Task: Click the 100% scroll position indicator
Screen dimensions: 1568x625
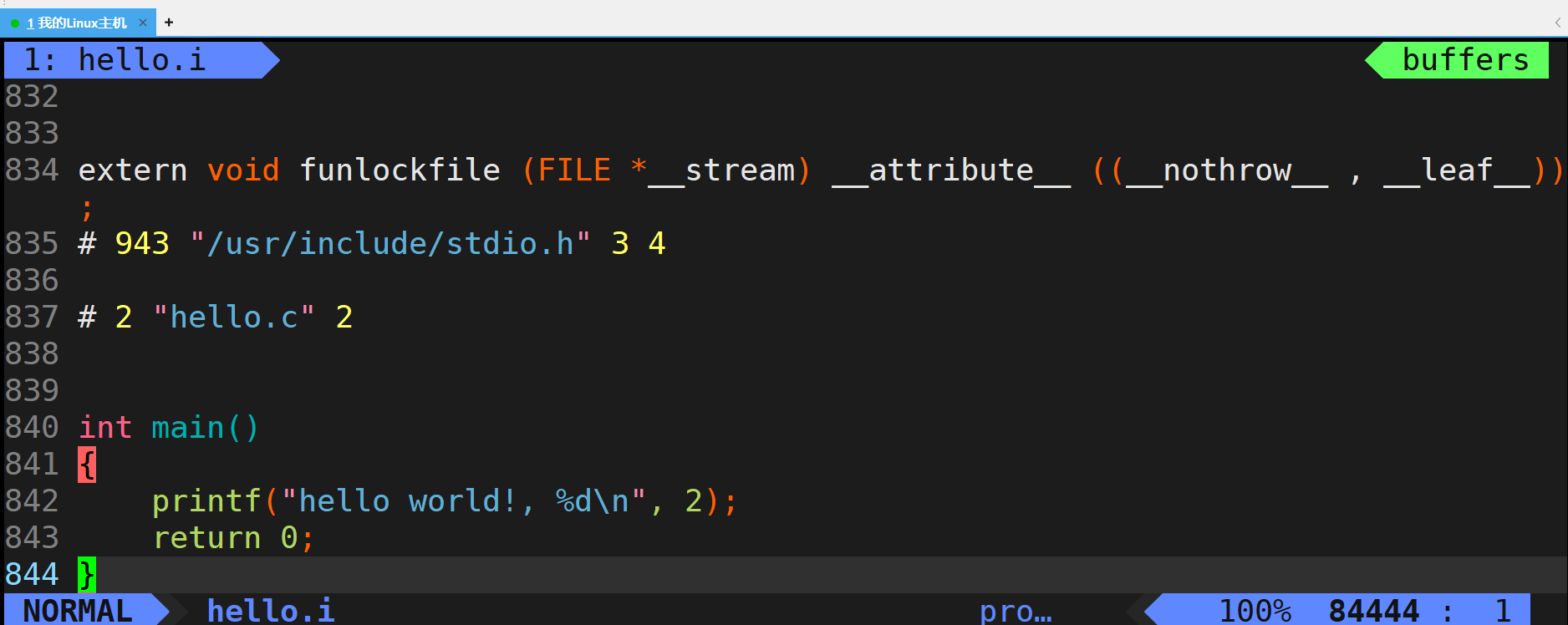Action: [x=1255, y=610]
